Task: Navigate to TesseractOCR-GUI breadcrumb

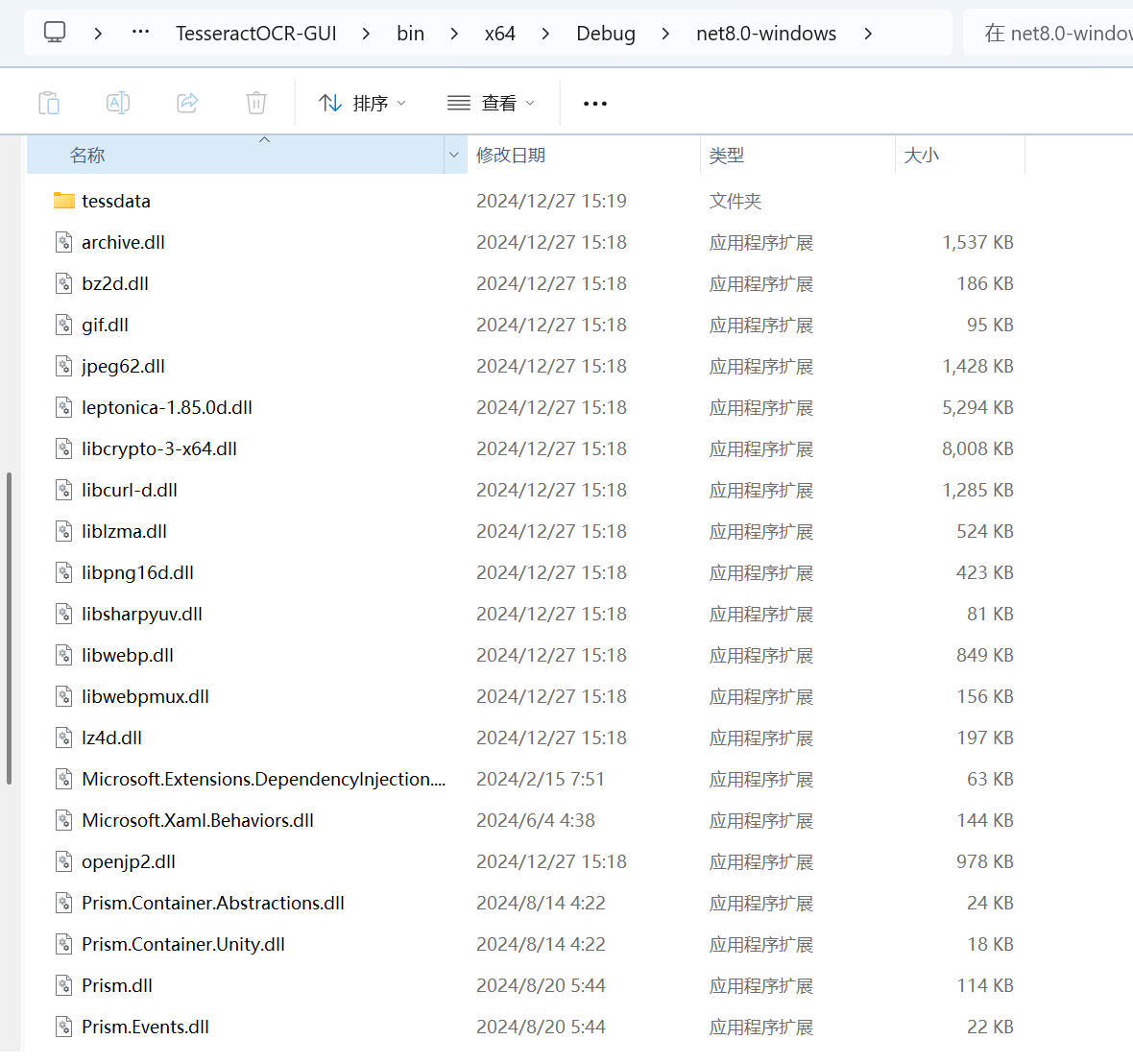Action: (x=255, y=34)
